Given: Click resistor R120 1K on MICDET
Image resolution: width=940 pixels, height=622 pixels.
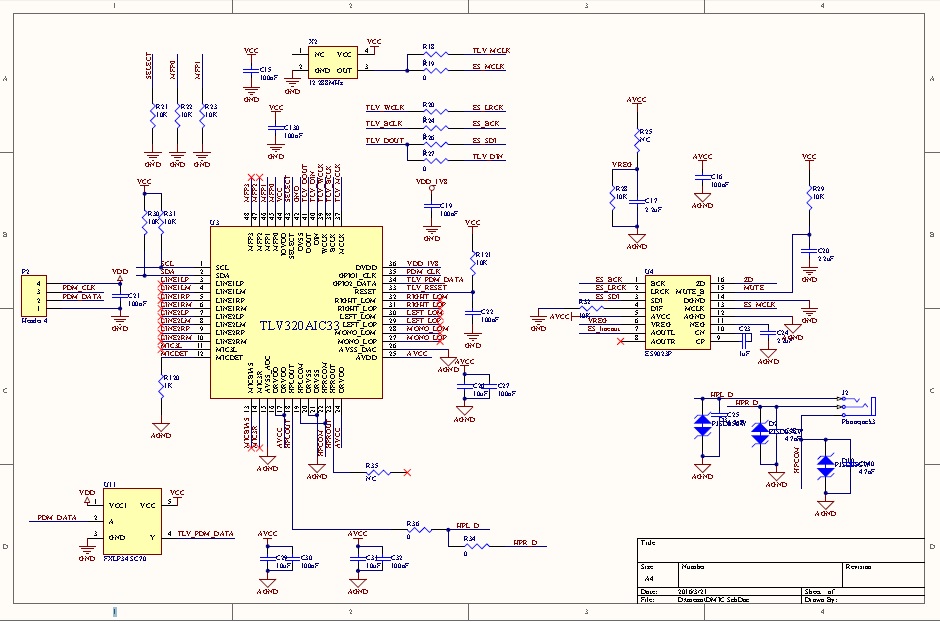Looking at the screenshot, I should (161, 387).
